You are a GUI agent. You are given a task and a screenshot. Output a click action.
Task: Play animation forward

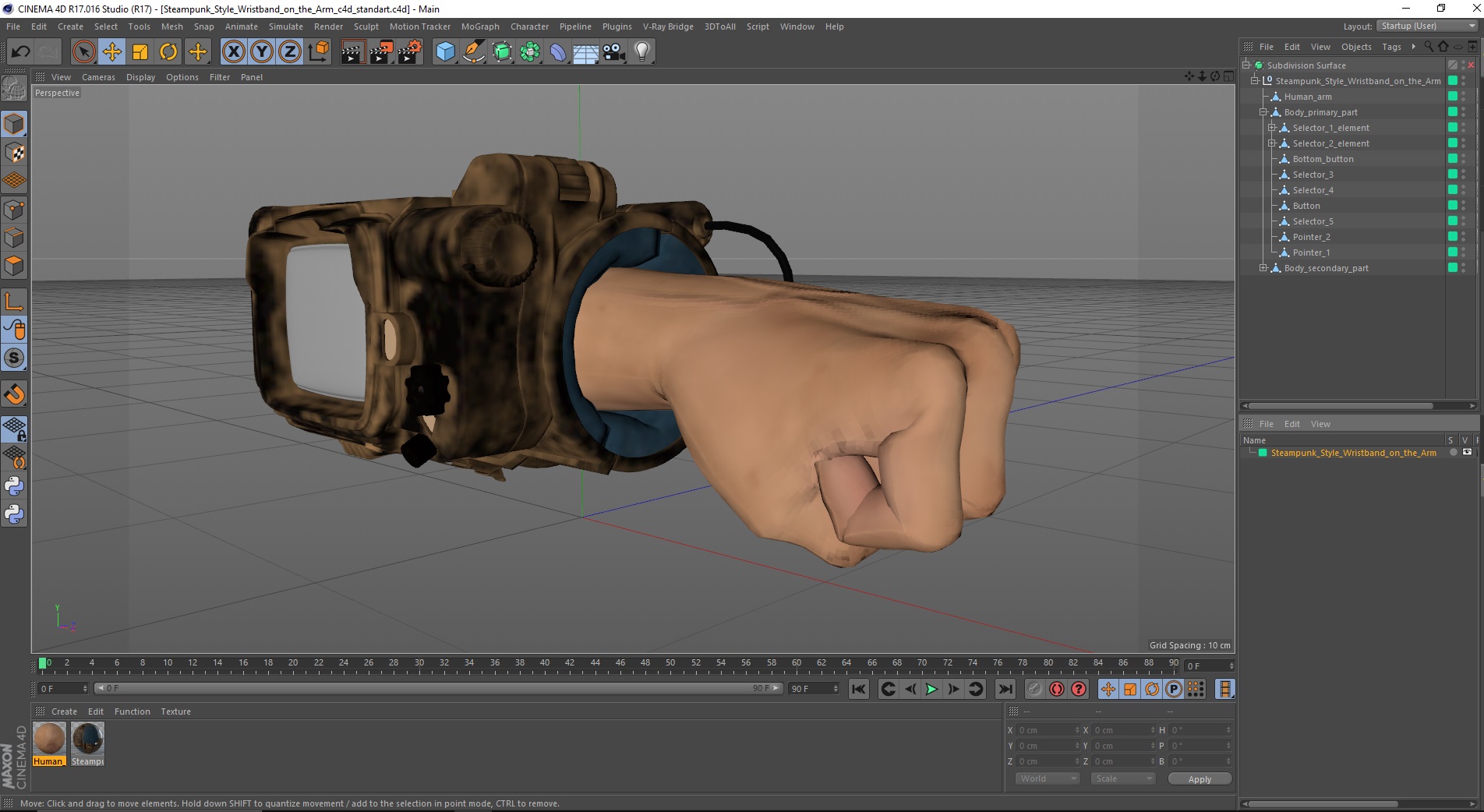(x=931, y=689)
